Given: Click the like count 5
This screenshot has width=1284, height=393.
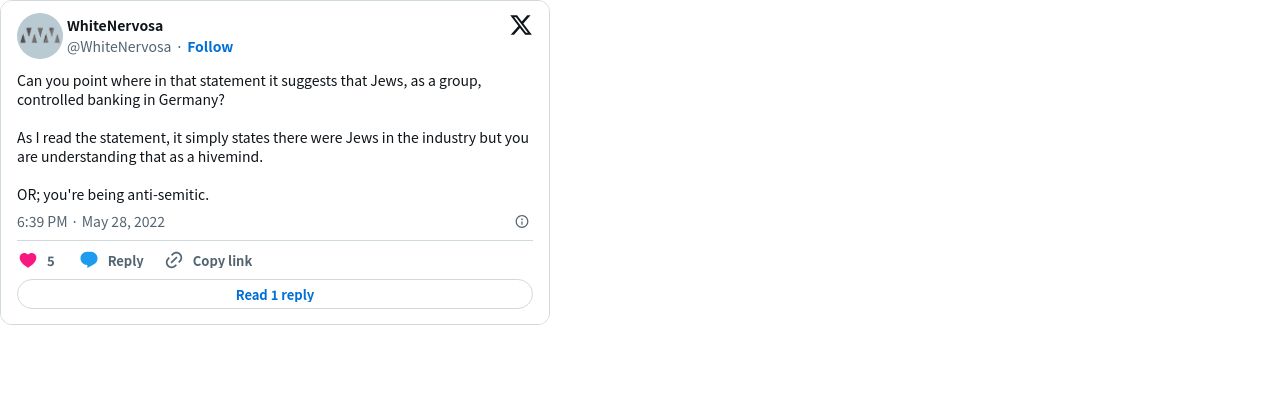Looking at the screenshot, I should [x=51, y=261].
